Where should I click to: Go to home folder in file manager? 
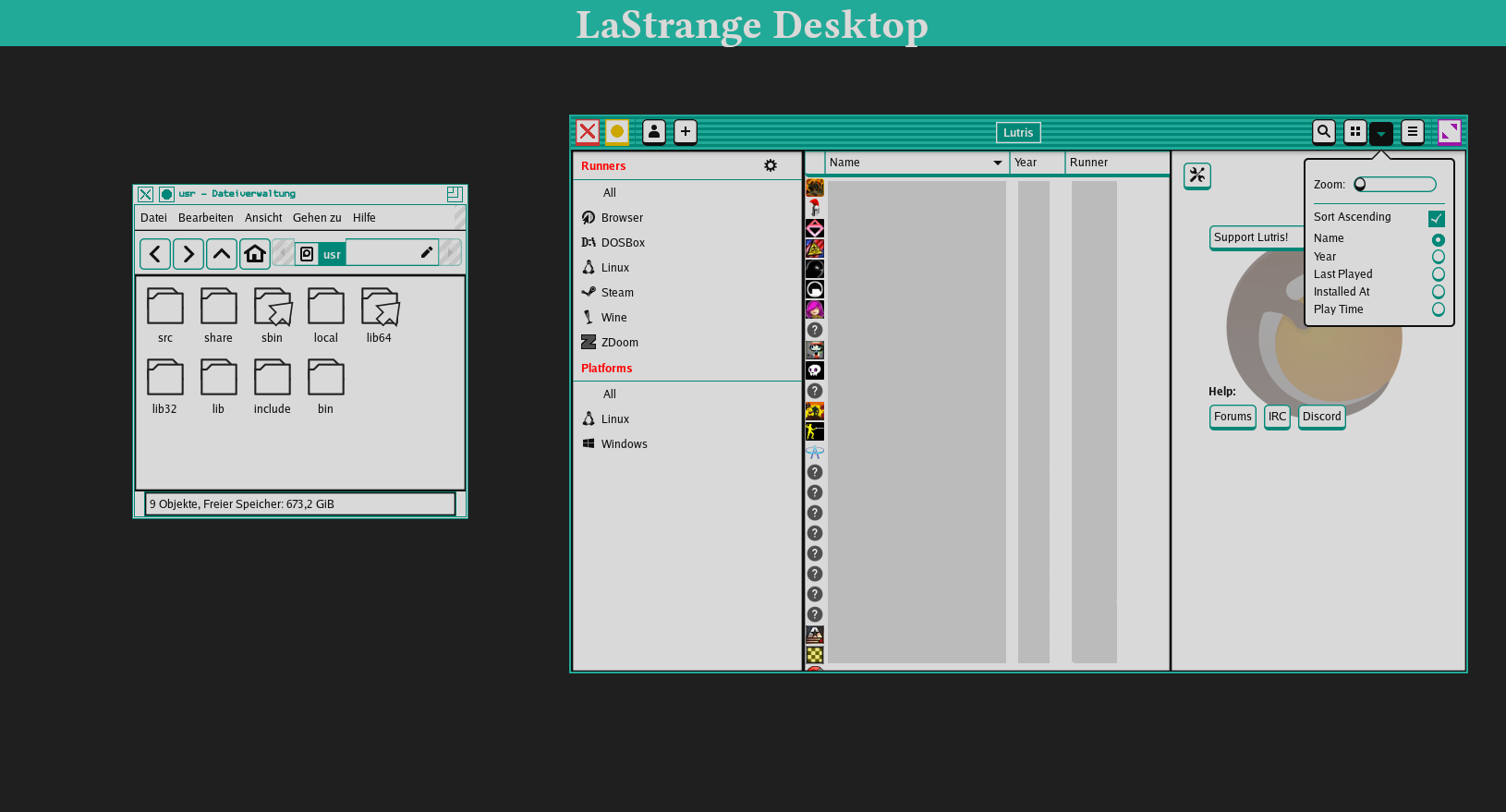[255, 254]
